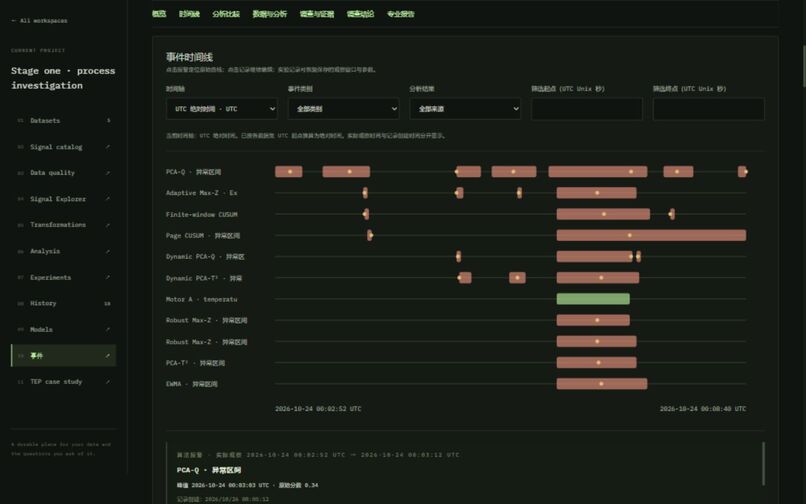Click arrow icon beside Signal Explorer
Image resolution: width=806 pixels, height=504 pixels.
(107, 199)
